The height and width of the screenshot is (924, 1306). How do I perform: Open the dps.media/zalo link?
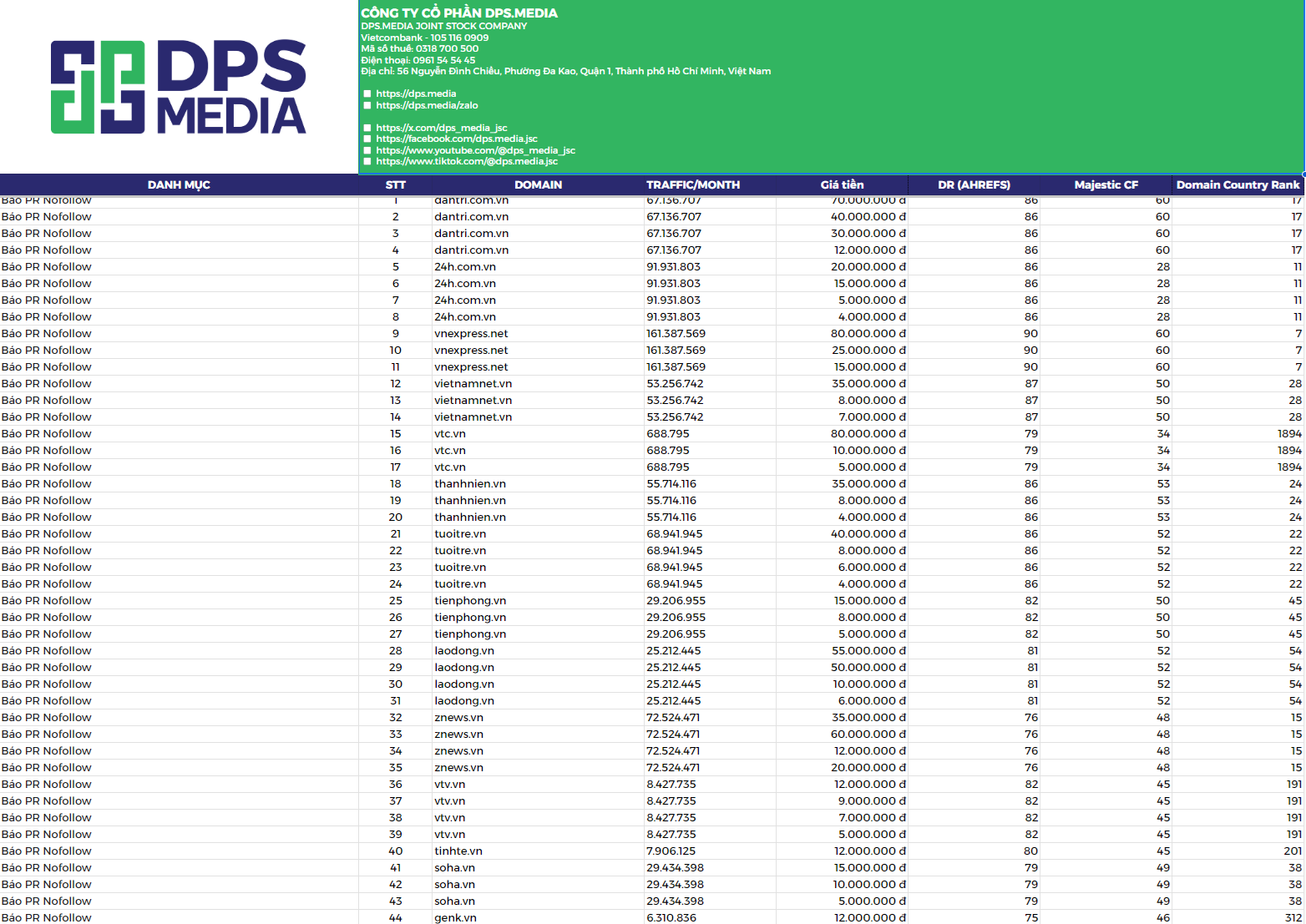click(x=427, y=105)
